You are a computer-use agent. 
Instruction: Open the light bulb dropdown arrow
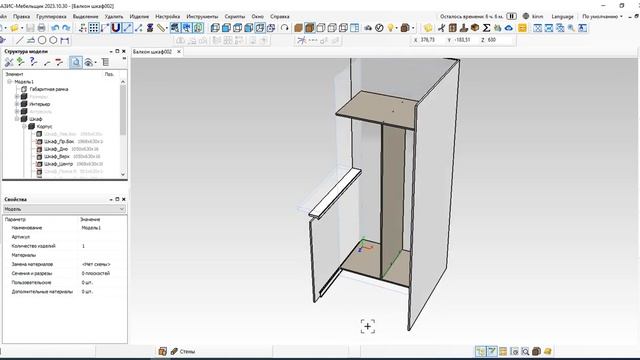(x=396, y=28)
